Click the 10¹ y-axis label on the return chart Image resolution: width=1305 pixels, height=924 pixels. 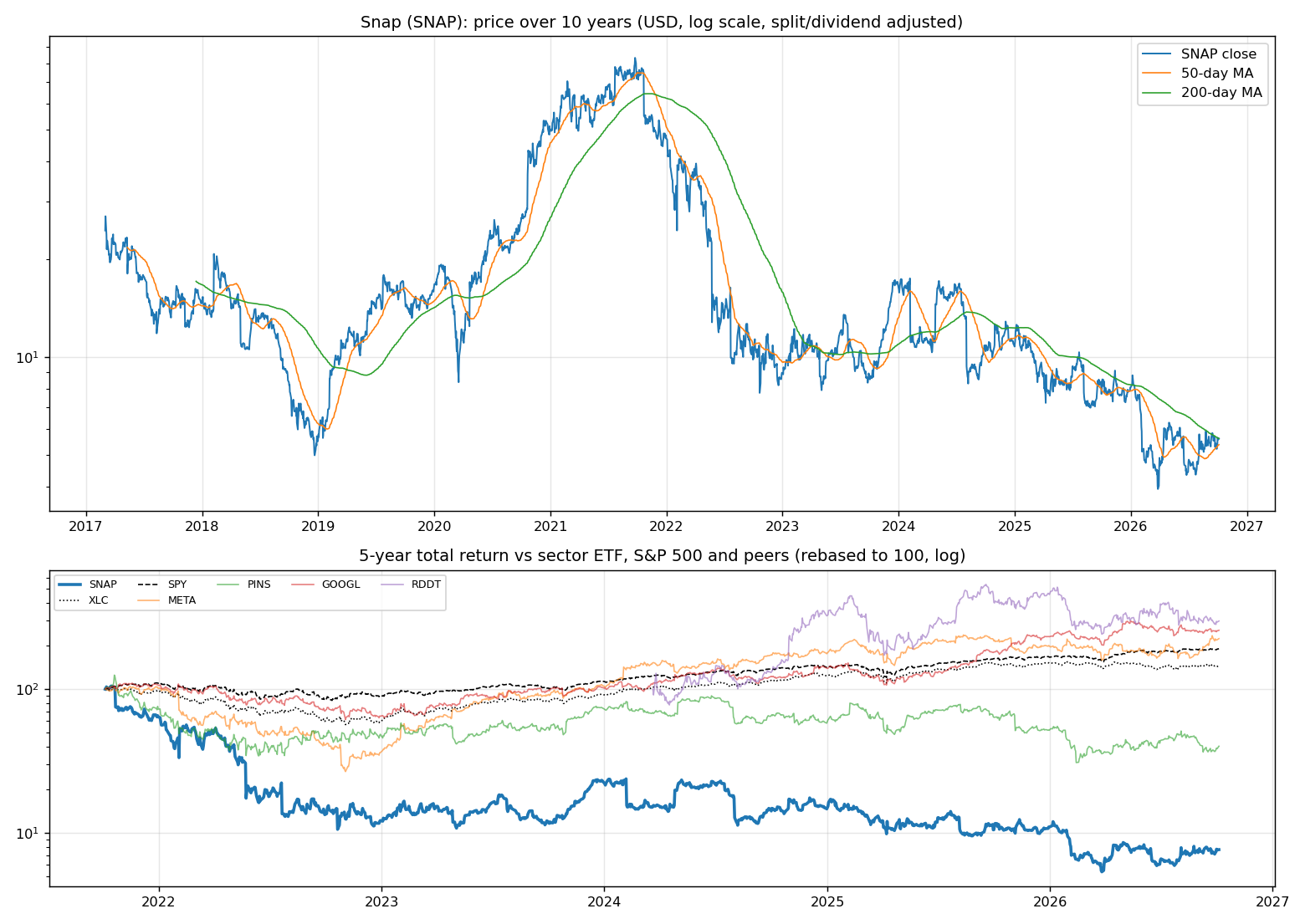[x=29, y=834]
